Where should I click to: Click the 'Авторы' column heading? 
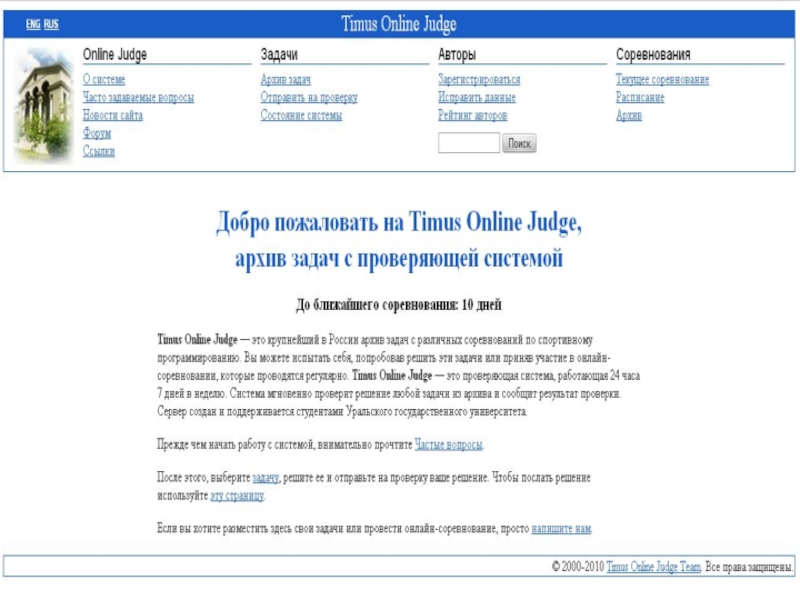pos(457,55)
